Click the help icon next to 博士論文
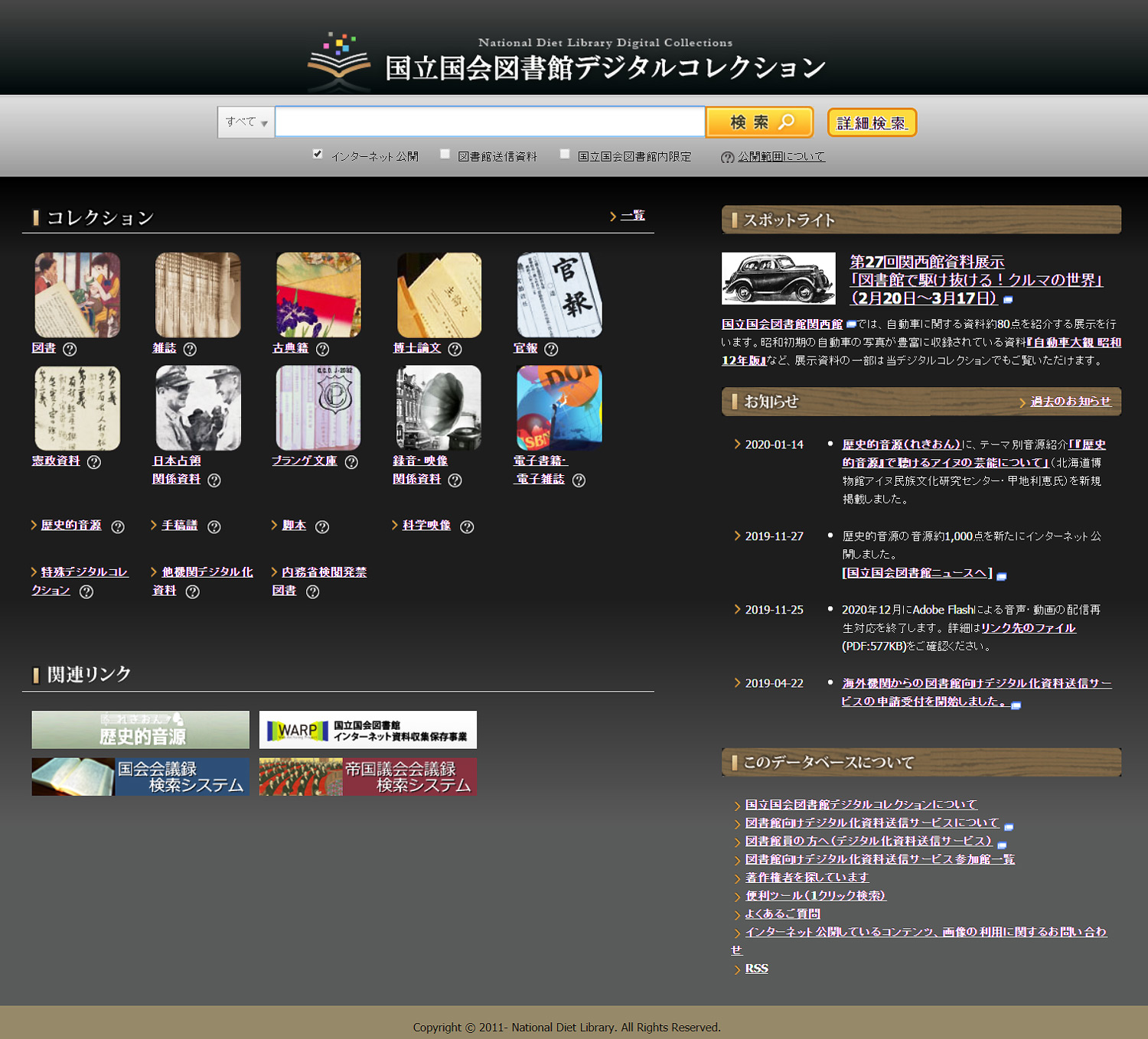The width and height of the screenshot is (1148, 1039). [455, 349]
